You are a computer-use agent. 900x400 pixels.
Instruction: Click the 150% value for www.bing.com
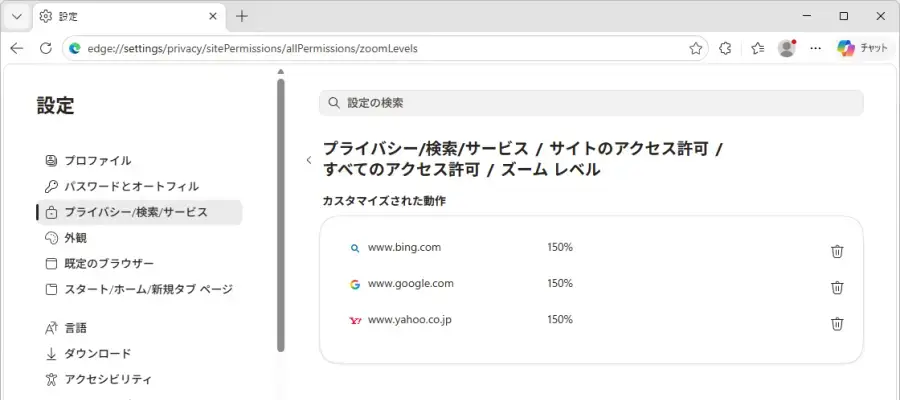pyautogui.click(x=560, y=248)
